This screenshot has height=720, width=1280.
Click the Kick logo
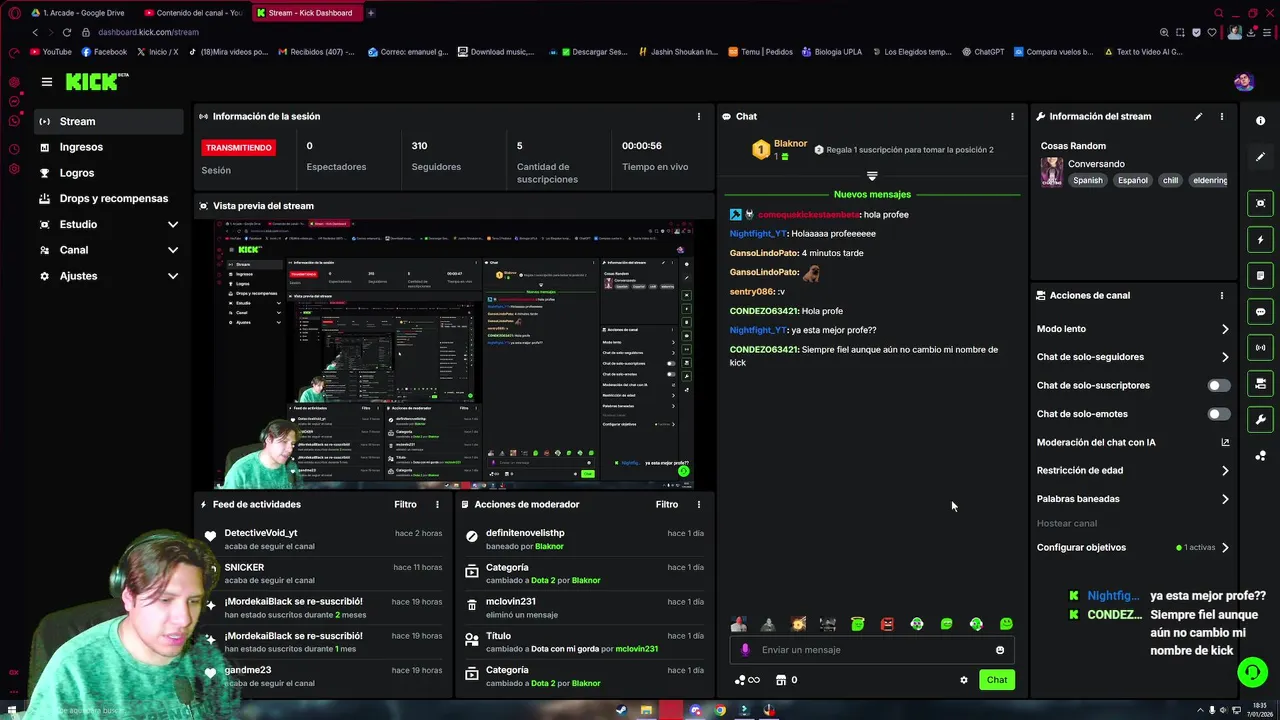coord(97,82)
